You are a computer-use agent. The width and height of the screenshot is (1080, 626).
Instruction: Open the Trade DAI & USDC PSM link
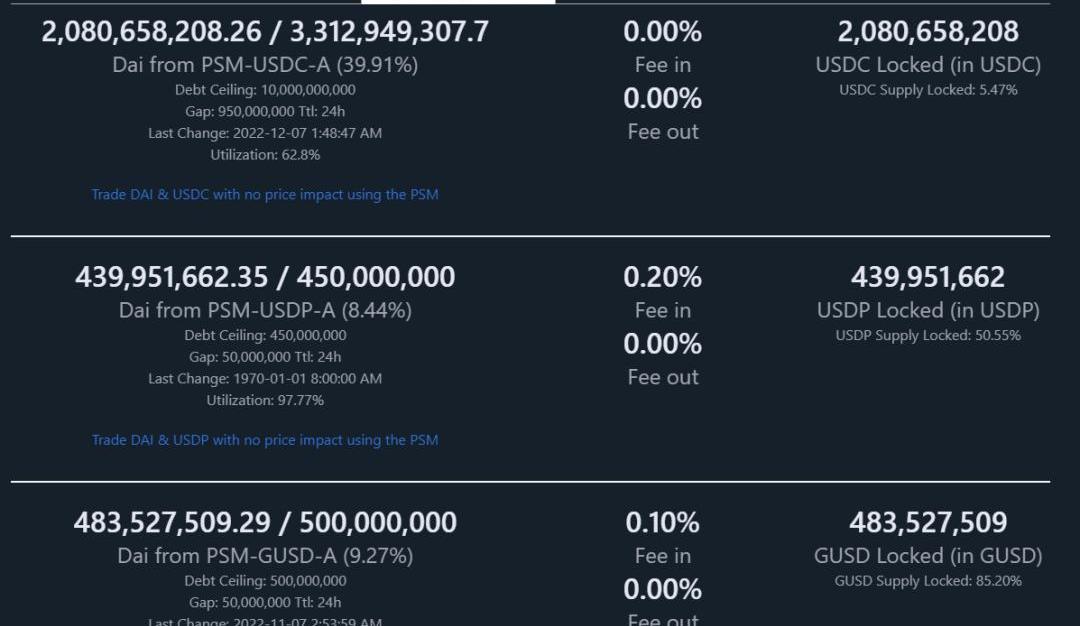265,194
